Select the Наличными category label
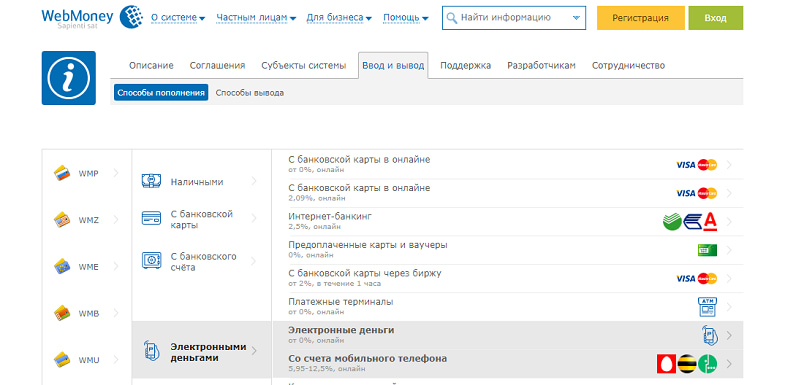 pos(197,182)
